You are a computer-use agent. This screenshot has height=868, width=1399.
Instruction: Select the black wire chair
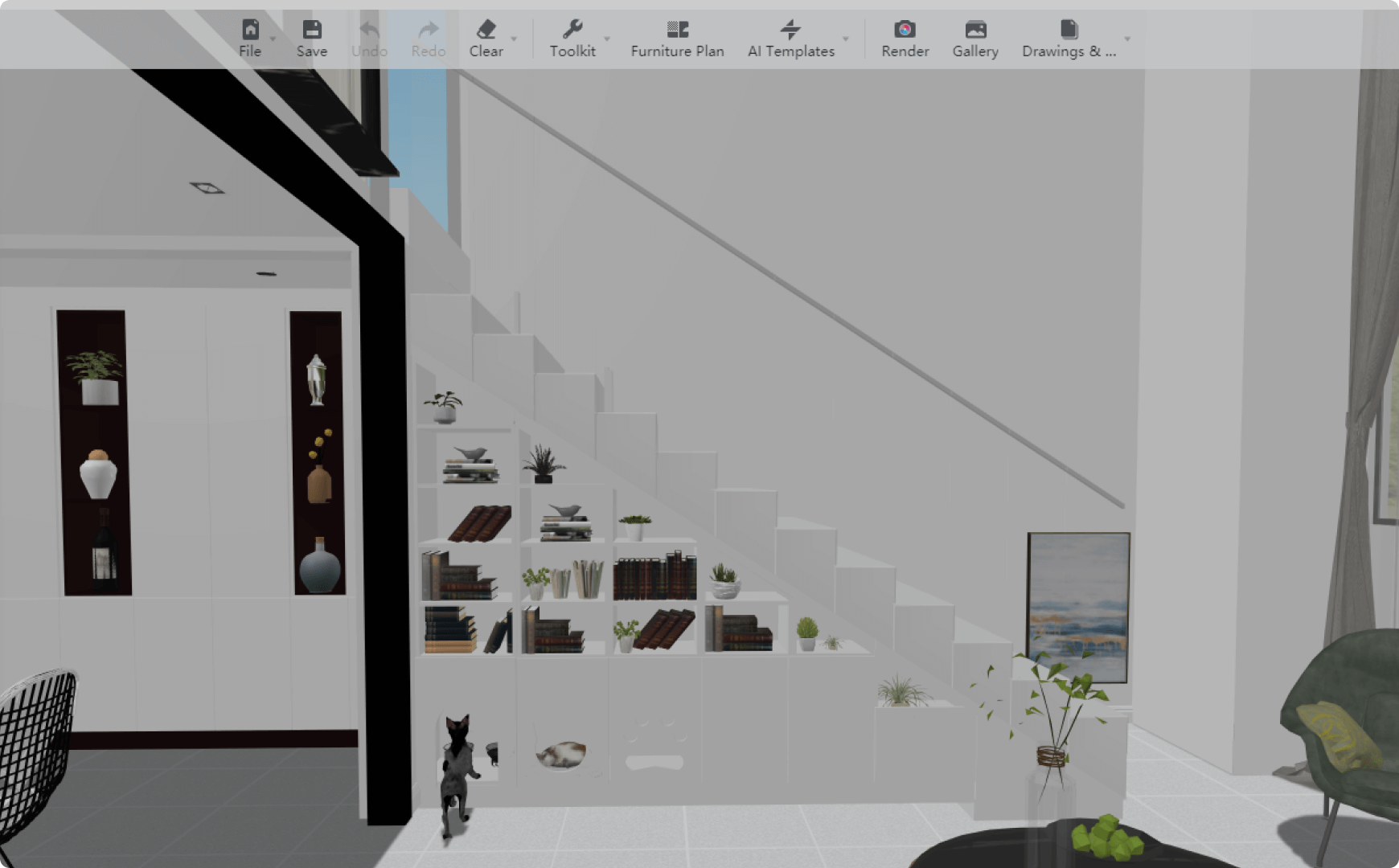(32, 747)
